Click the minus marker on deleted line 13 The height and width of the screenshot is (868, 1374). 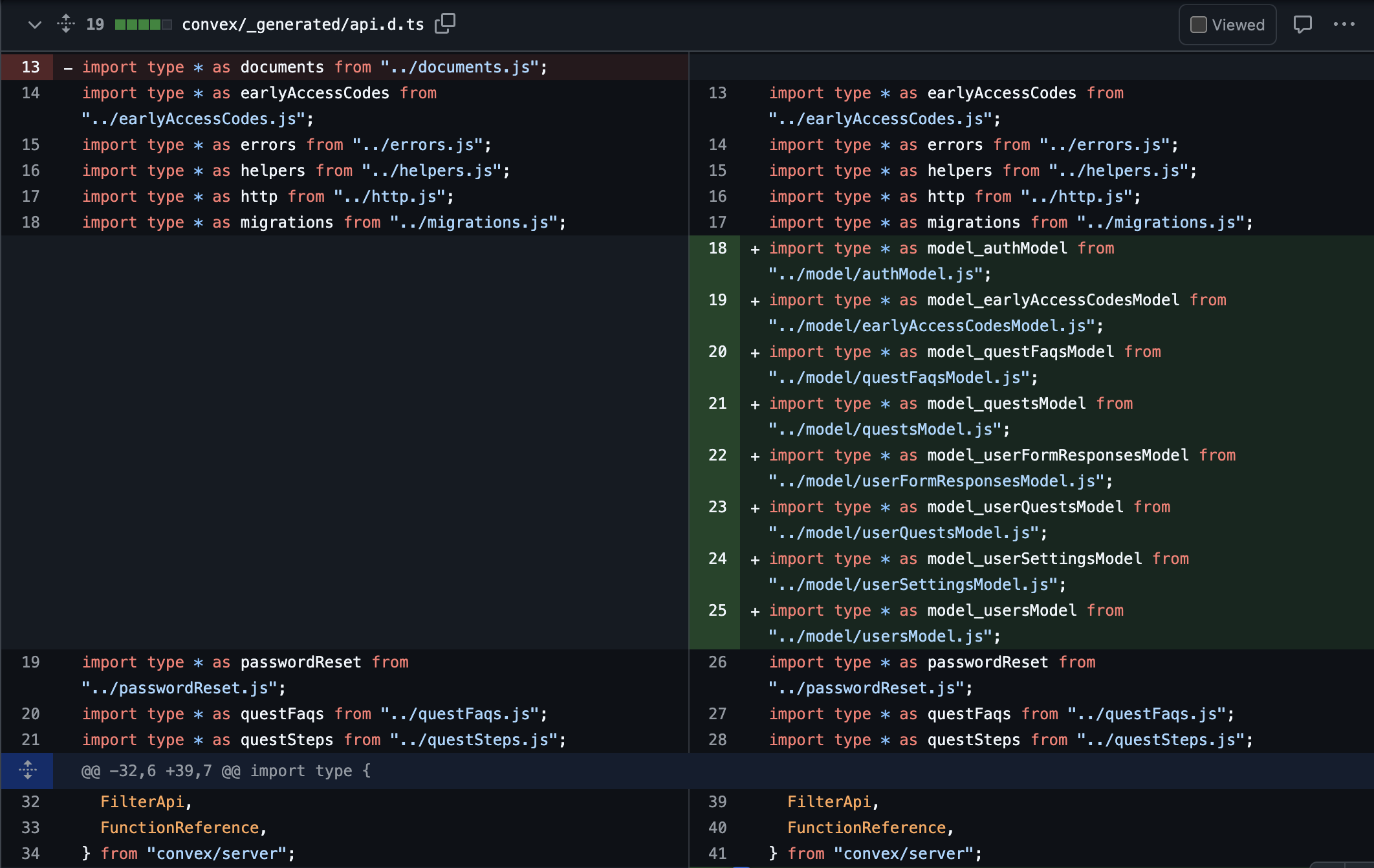(68, 68)
